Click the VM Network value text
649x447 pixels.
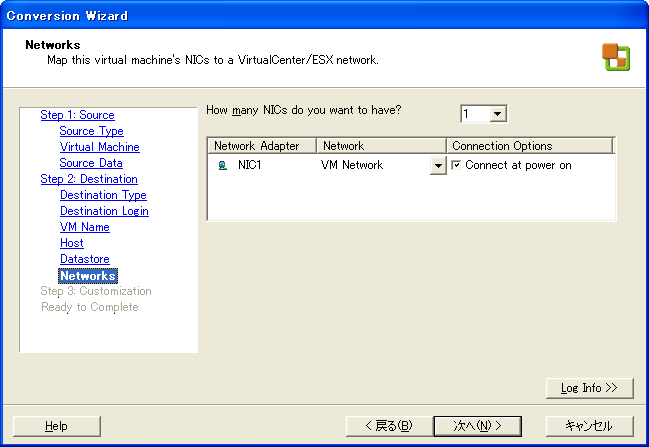352,165
